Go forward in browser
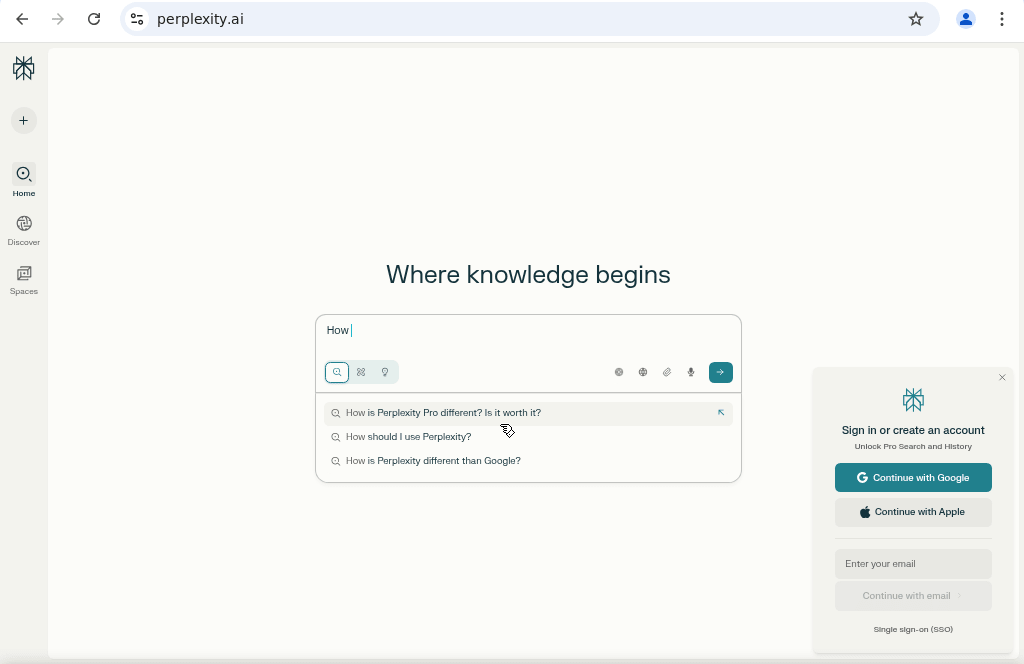 pos(58,19)
